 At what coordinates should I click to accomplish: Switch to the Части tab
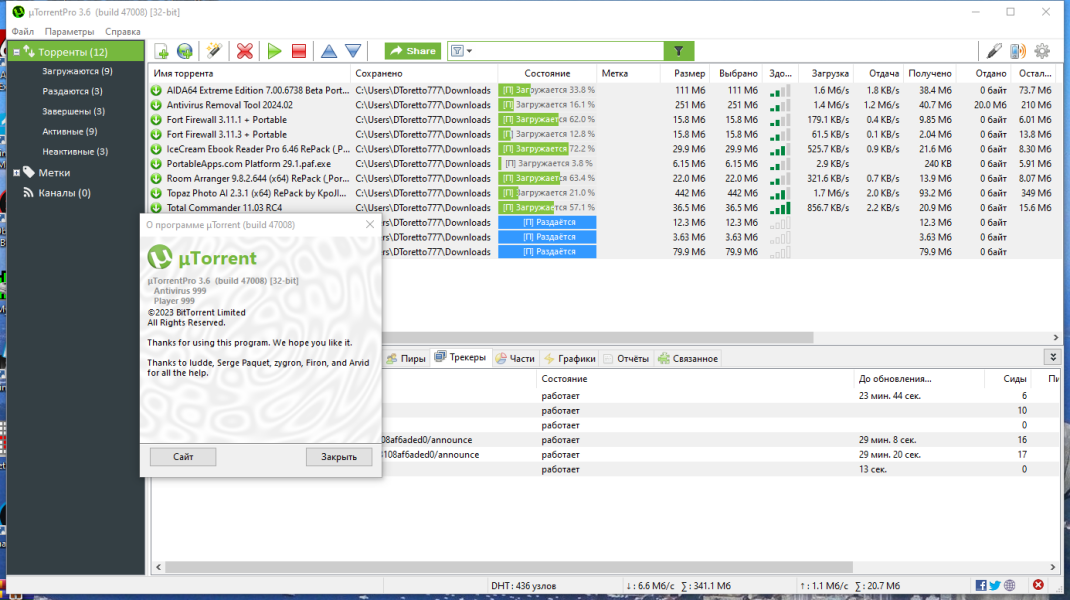[515, 358]
